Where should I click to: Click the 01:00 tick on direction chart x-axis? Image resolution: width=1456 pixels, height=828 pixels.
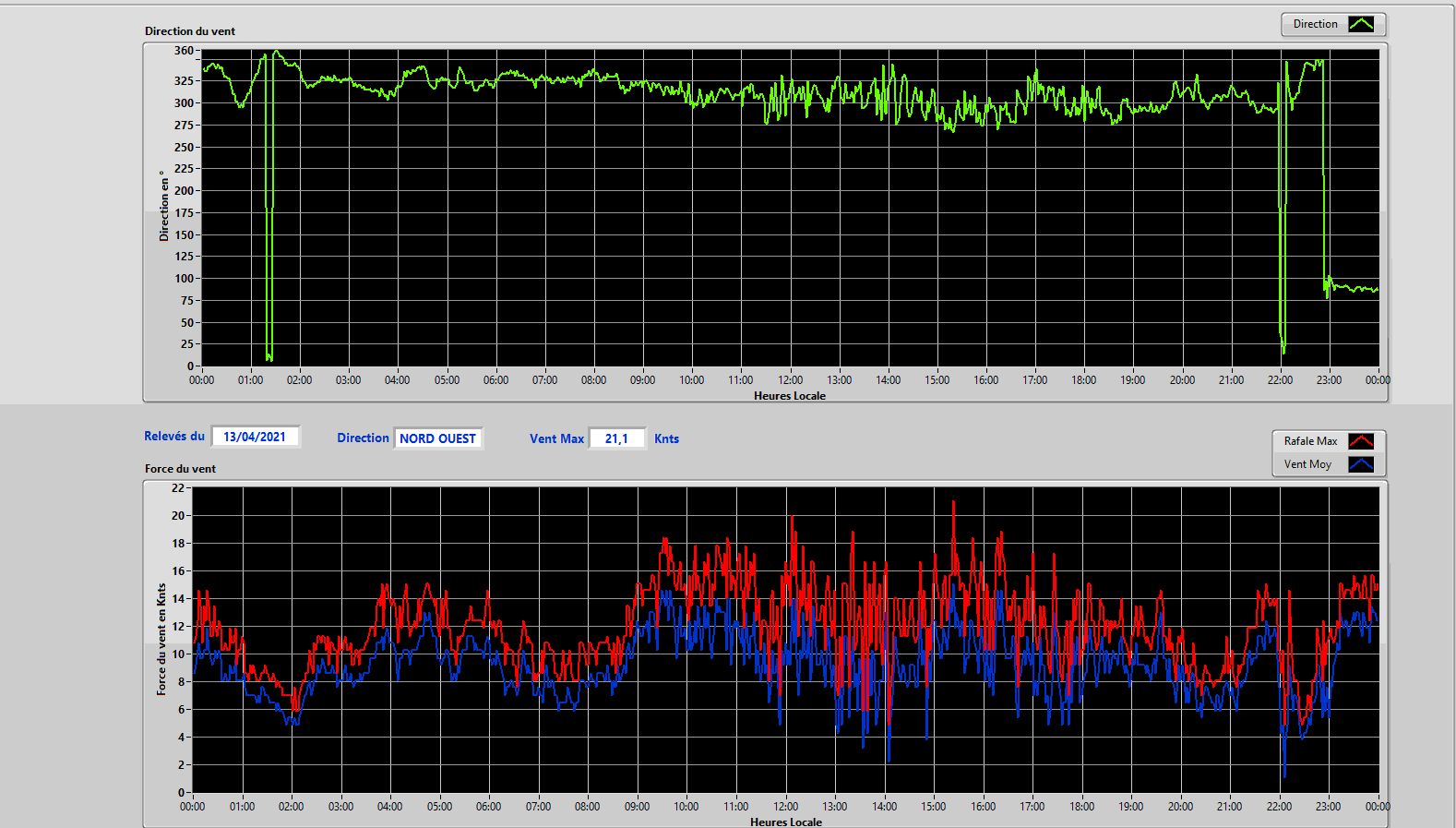point(250,379)
